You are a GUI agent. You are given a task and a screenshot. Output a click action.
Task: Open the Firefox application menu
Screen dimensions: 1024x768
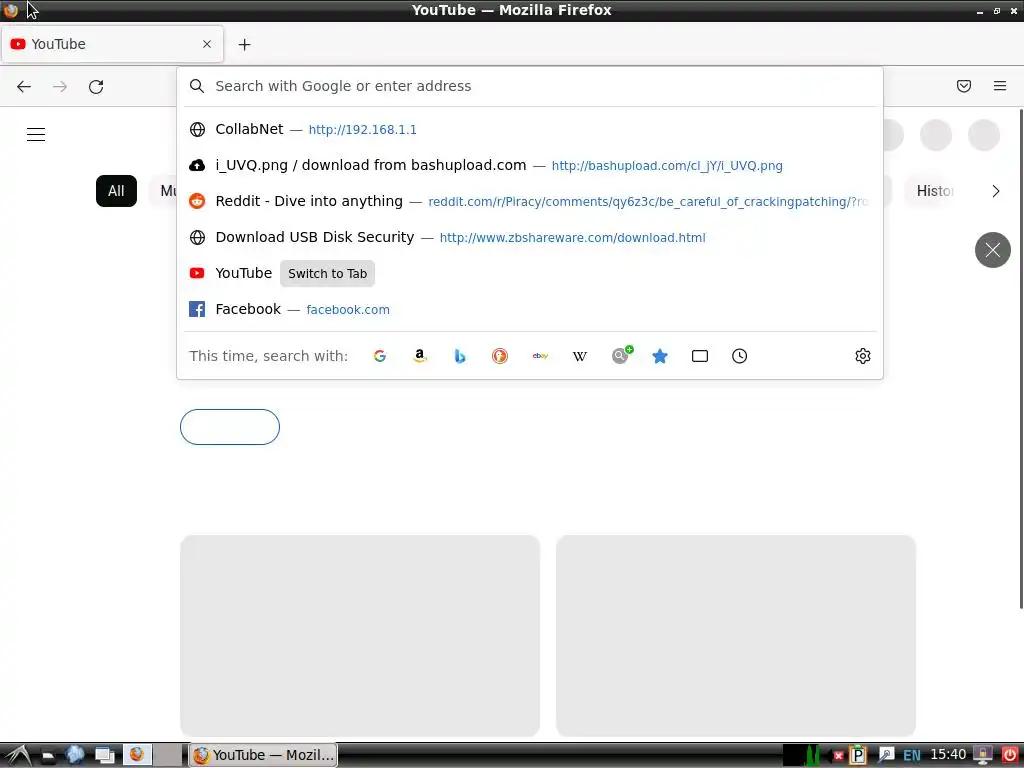[x=1000, y=86]
